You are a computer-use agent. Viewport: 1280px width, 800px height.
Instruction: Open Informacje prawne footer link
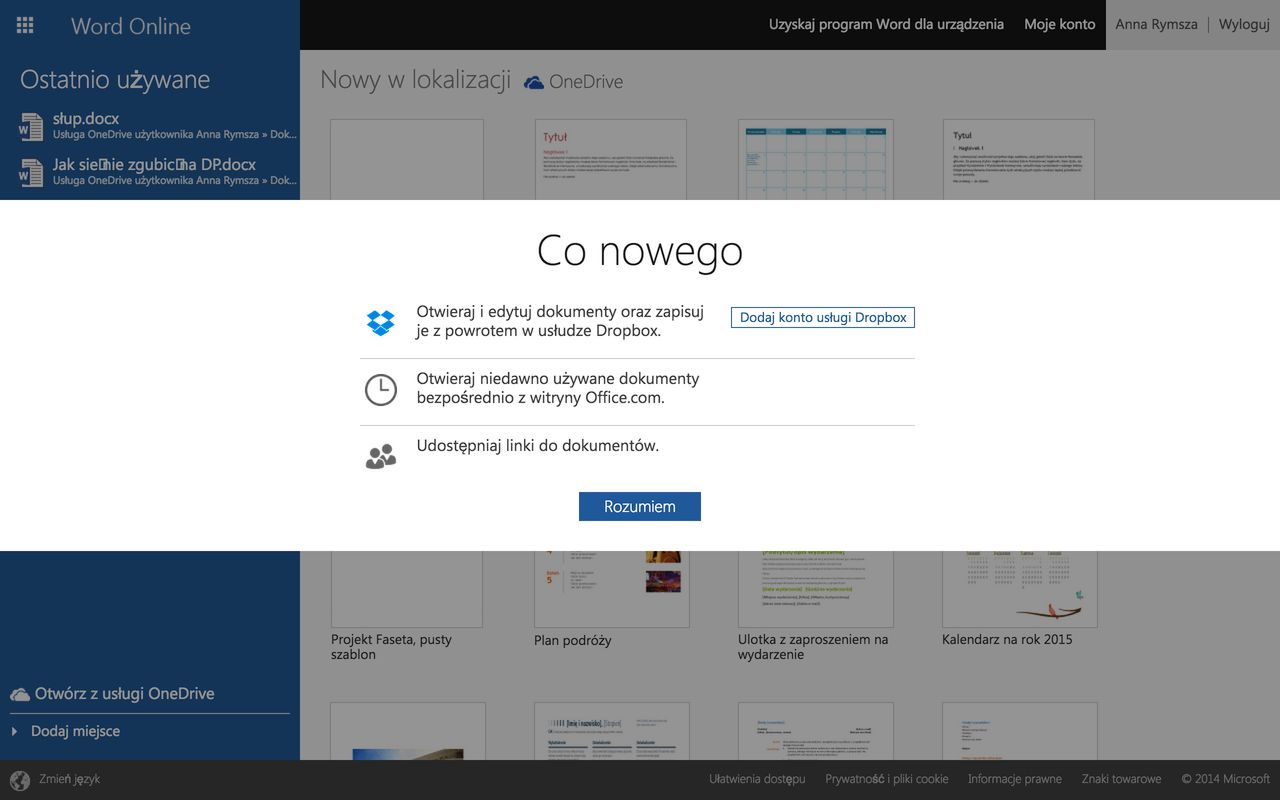click(1015, 779)
